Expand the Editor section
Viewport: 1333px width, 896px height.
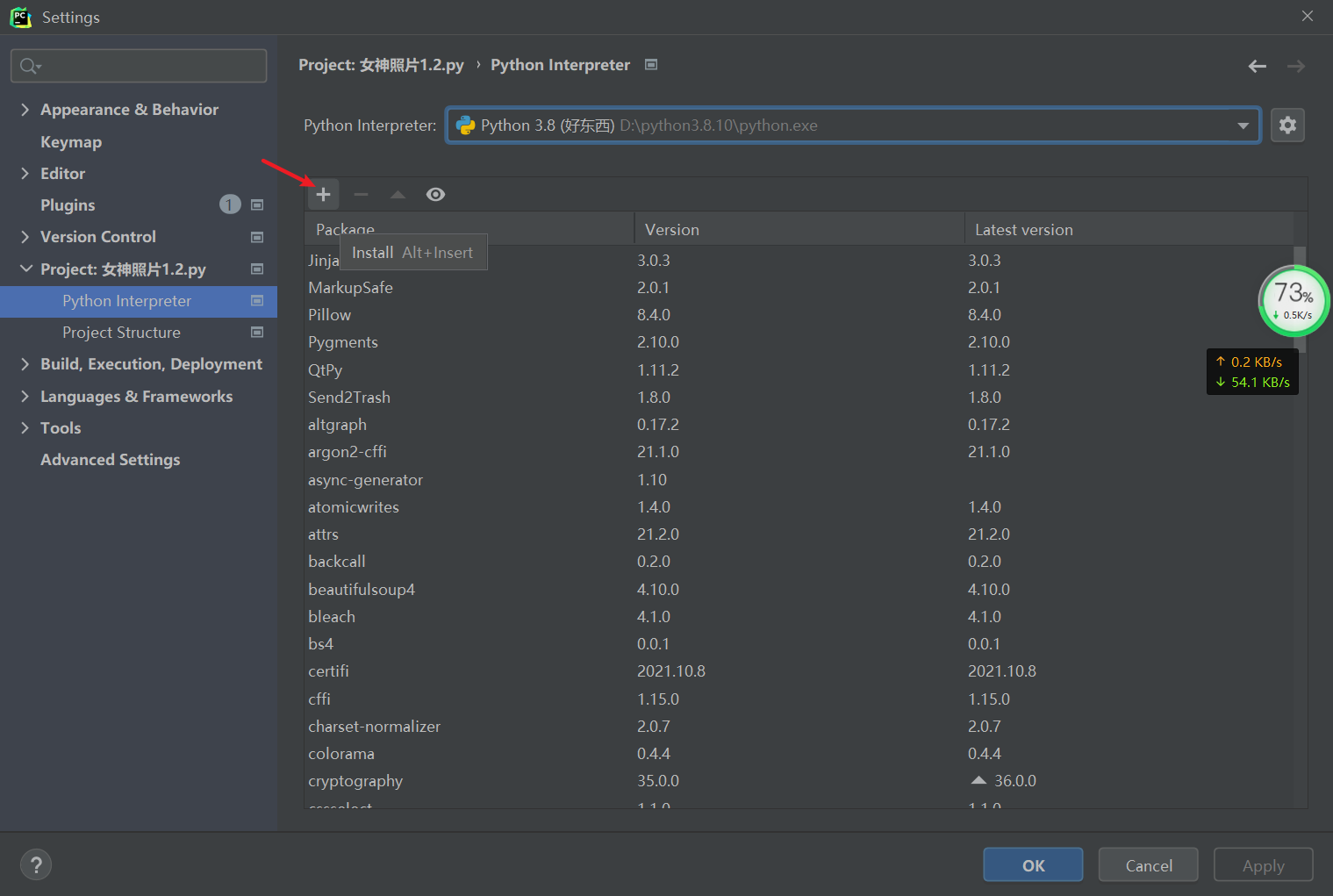coord(25,173)
